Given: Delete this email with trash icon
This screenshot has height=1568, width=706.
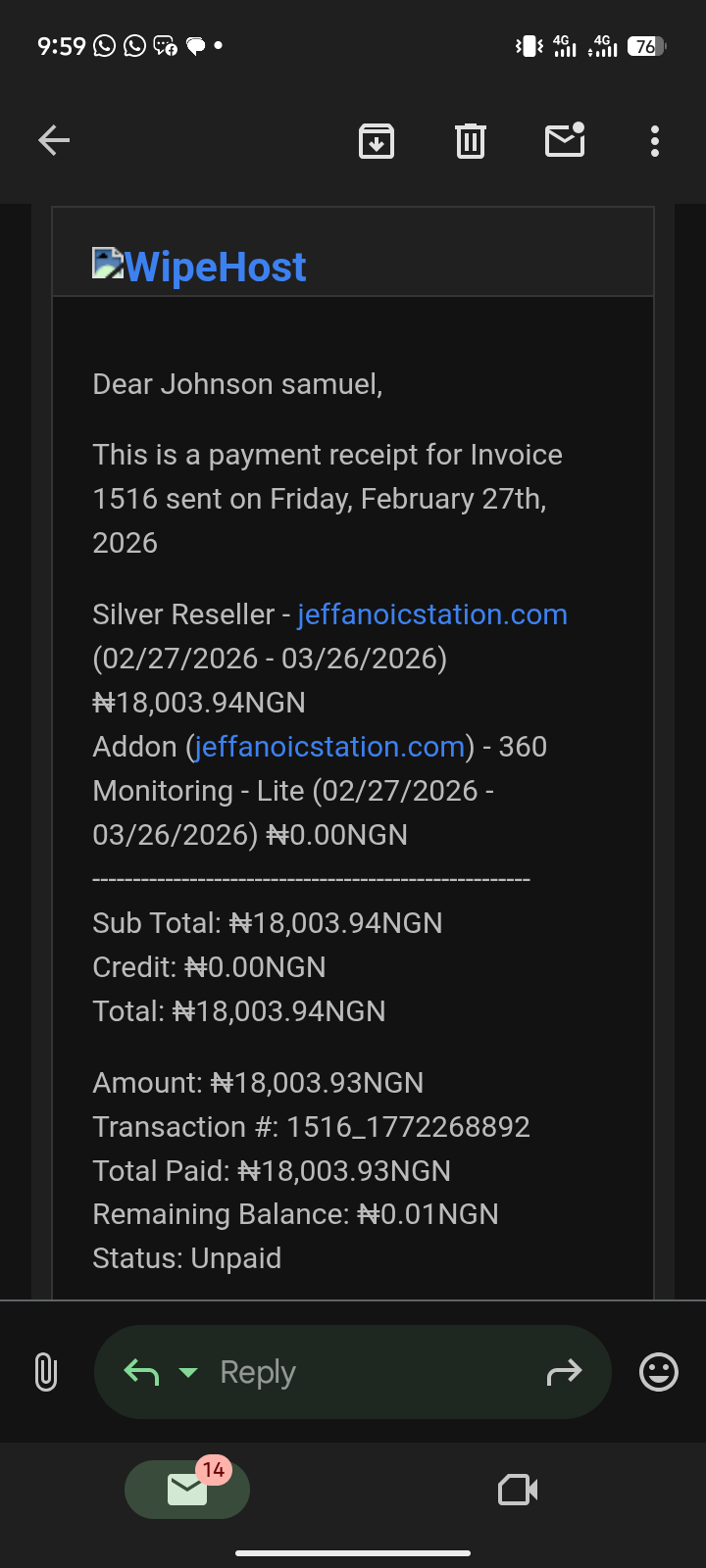Looking at the screenshot, I should [x=471, y=141].
